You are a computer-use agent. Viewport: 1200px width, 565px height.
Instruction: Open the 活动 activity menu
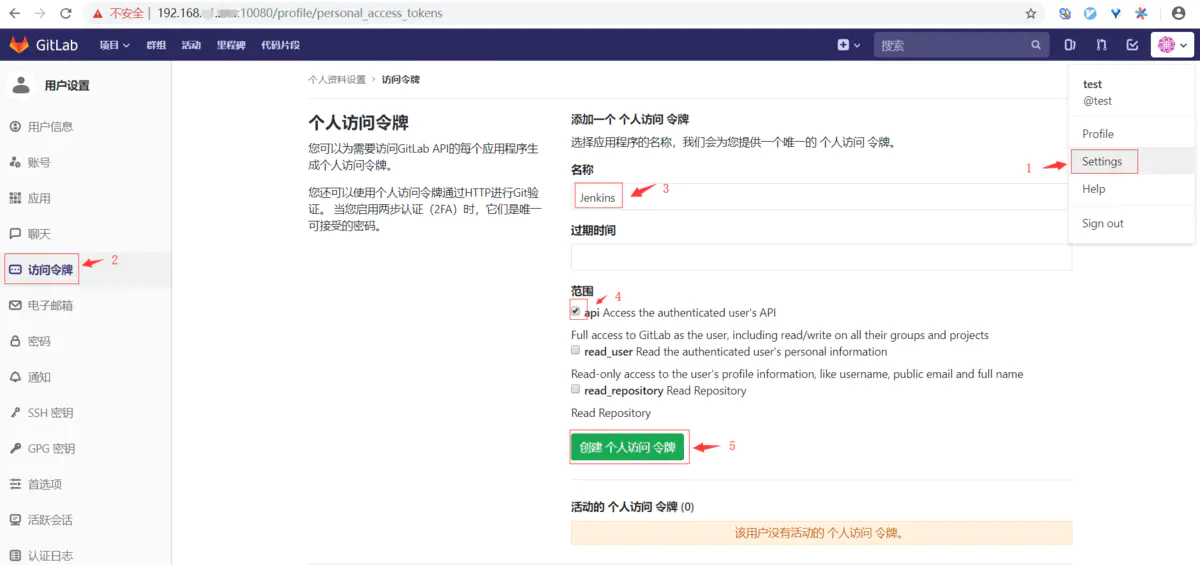click(191, 45)
